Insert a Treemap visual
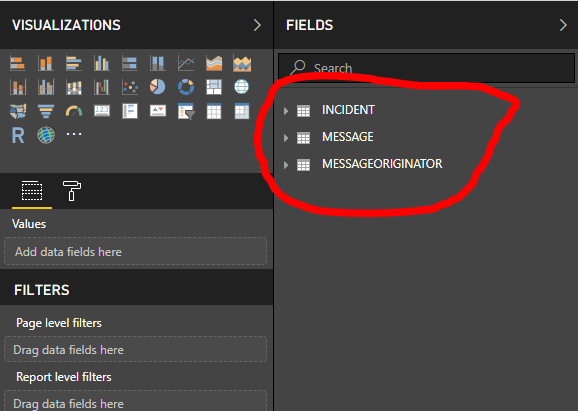578x411 pixels. pyautogui.click(x=214, y=87)
